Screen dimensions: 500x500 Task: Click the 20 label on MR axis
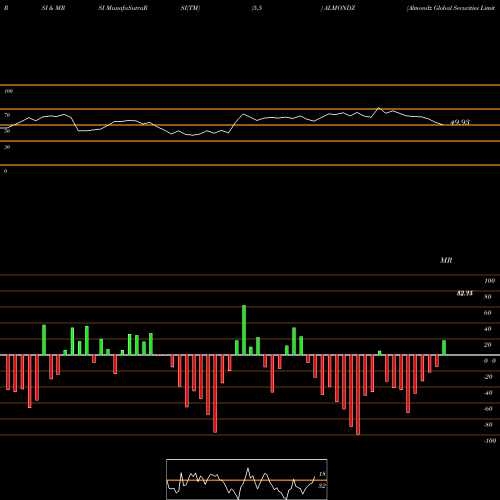(x=488, y=345)
